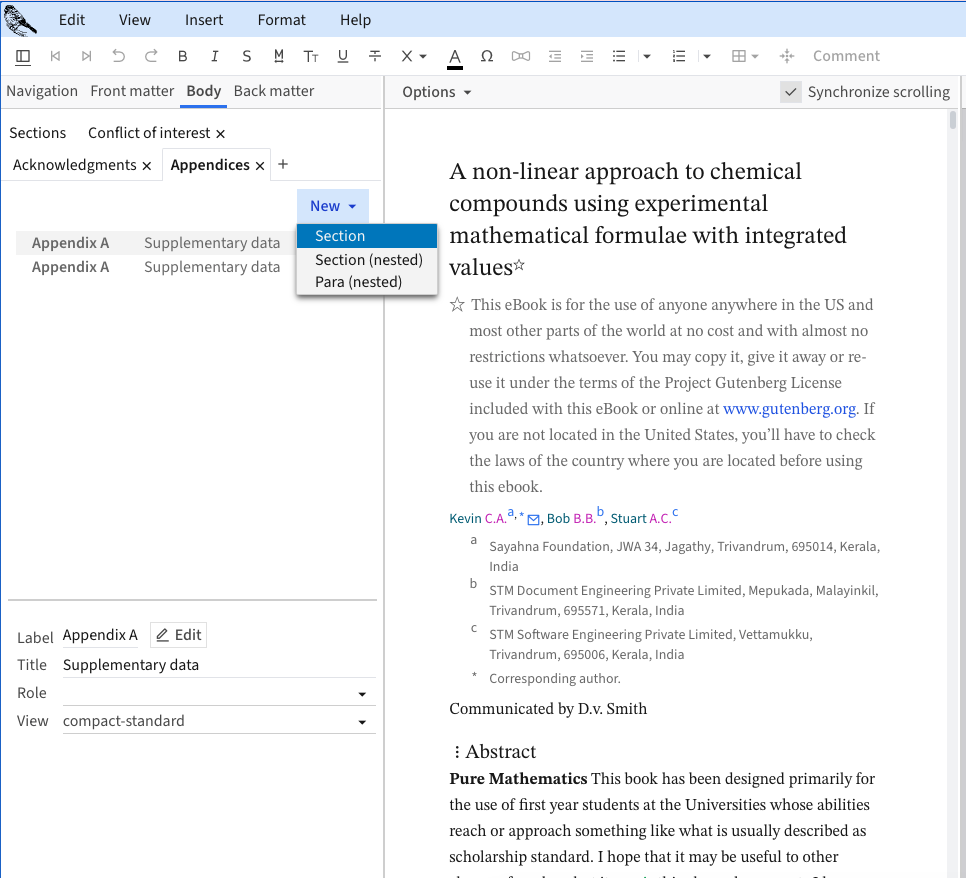Click the Underline icon
966x878 pixels.
tap(343, 56)
